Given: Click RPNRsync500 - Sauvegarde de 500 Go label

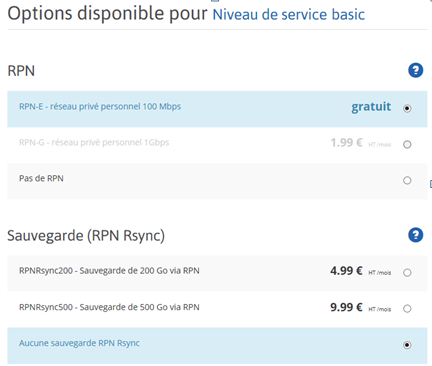Looking at the screenshot, I should click(109, 307).
